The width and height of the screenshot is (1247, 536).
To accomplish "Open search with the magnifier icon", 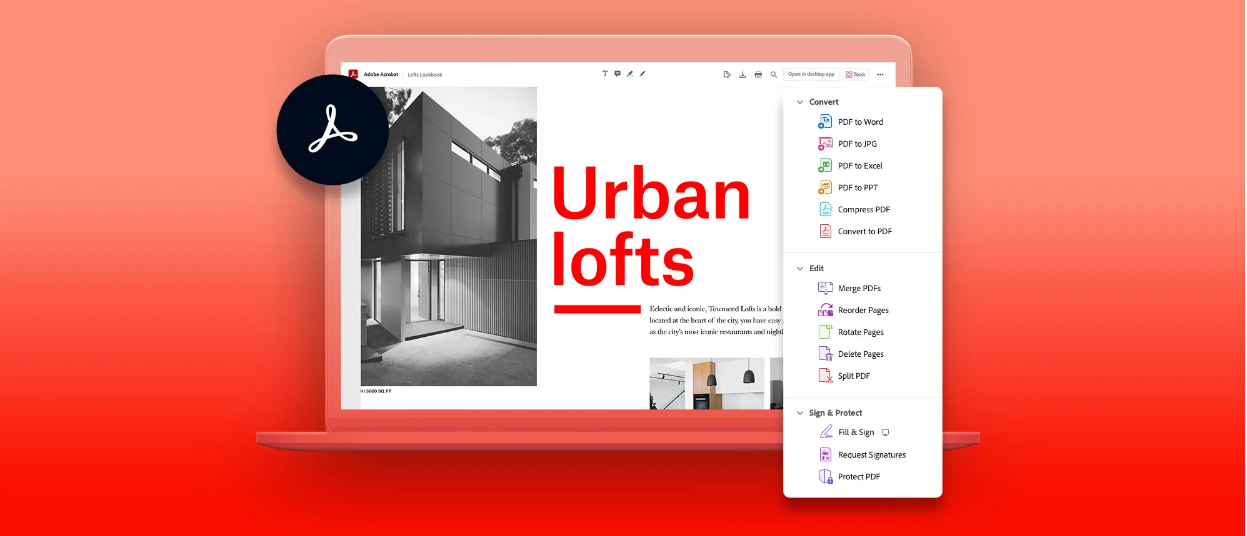I will point(774,74).
